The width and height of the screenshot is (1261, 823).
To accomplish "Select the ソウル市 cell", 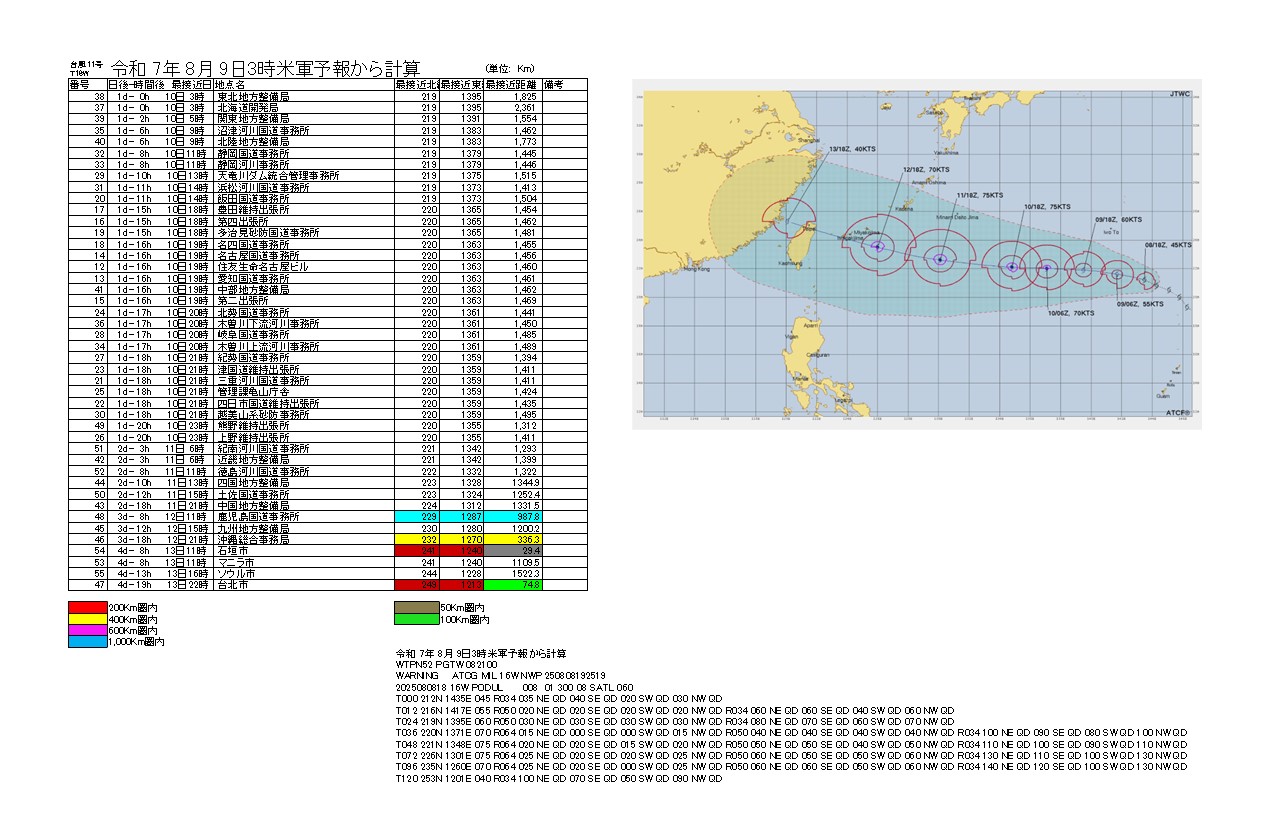I will pyautogui.click(x=304, y=574).
